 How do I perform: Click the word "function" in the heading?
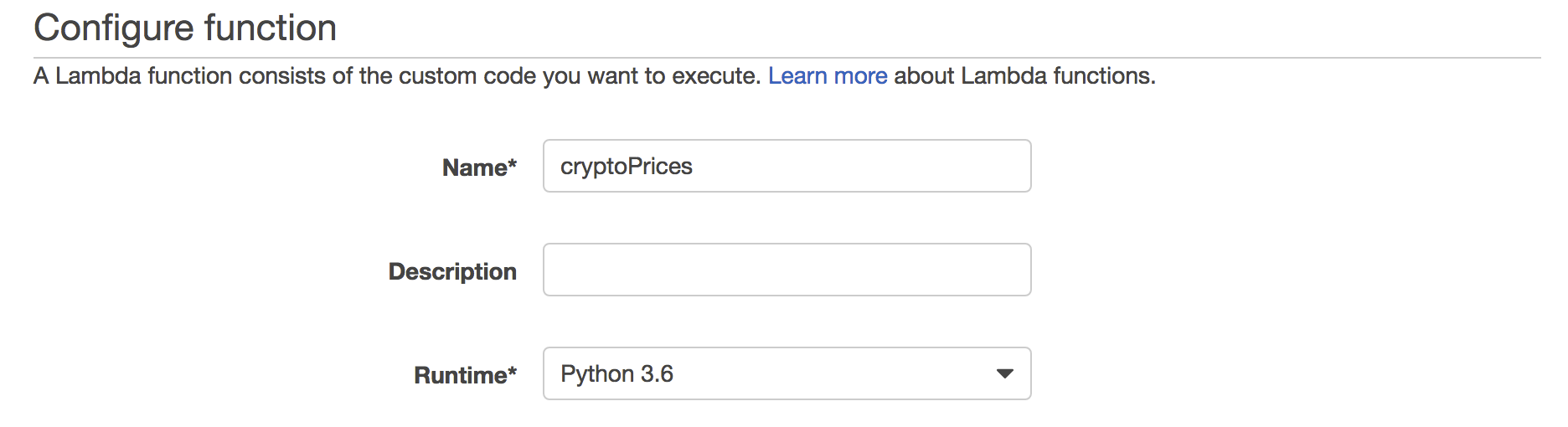[x=271, y=28]
